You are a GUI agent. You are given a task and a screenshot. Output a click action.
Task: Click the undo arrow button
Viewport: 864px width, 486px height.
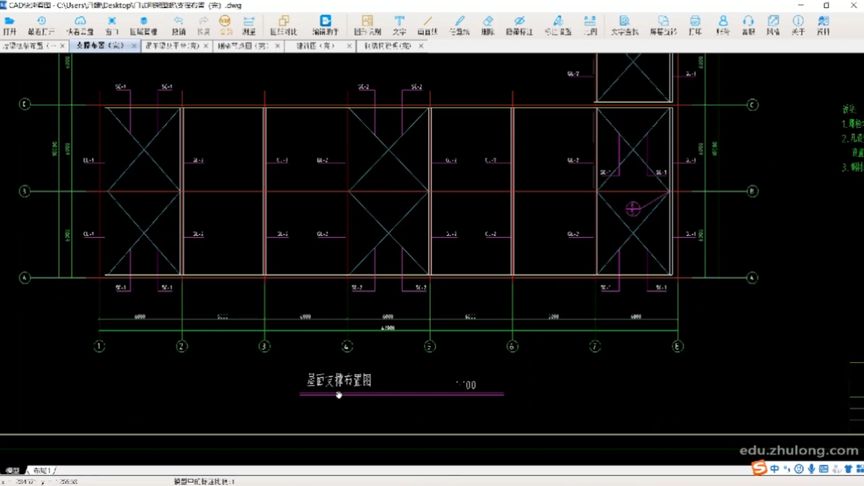(179, 25)
